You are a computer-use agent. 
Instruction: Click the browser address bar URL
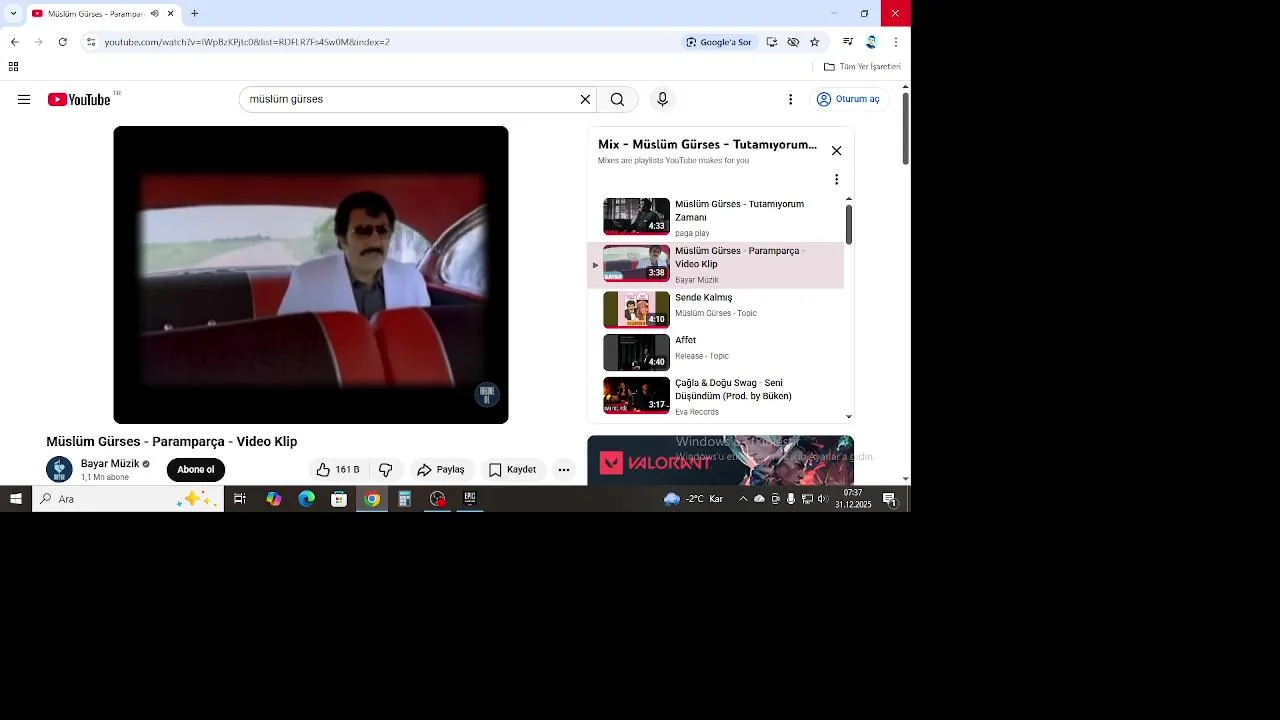click(x=247, y=42)
